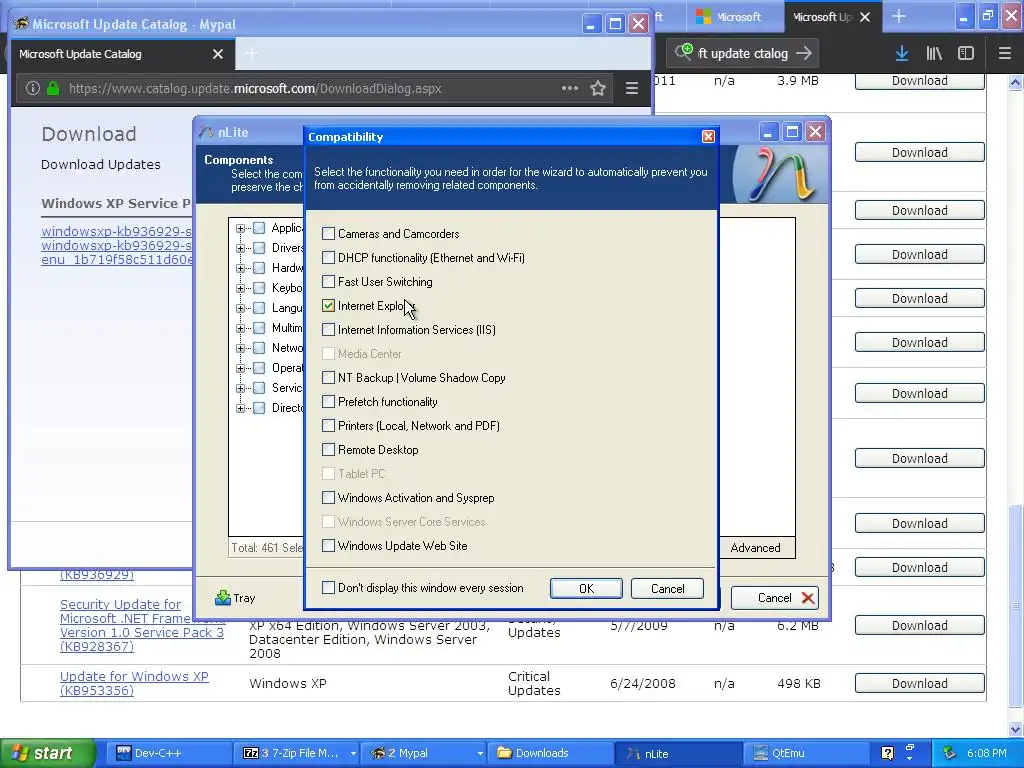This screenshot has width=1024, height=768.
Task: Close Microsoft Update Catalog popup tab
Action: (218, 54)
